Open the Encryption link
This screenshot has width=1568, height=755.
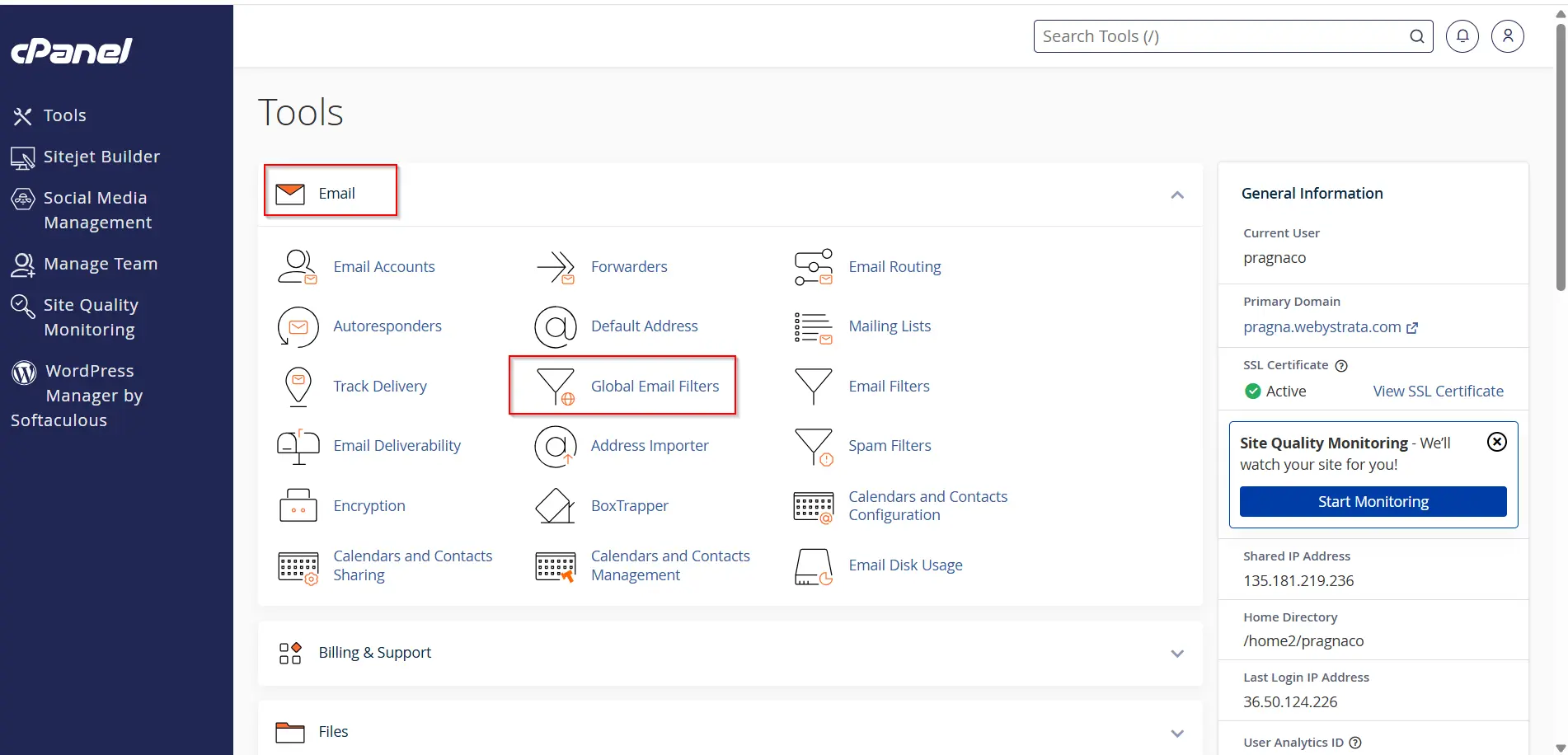[369, 506]
